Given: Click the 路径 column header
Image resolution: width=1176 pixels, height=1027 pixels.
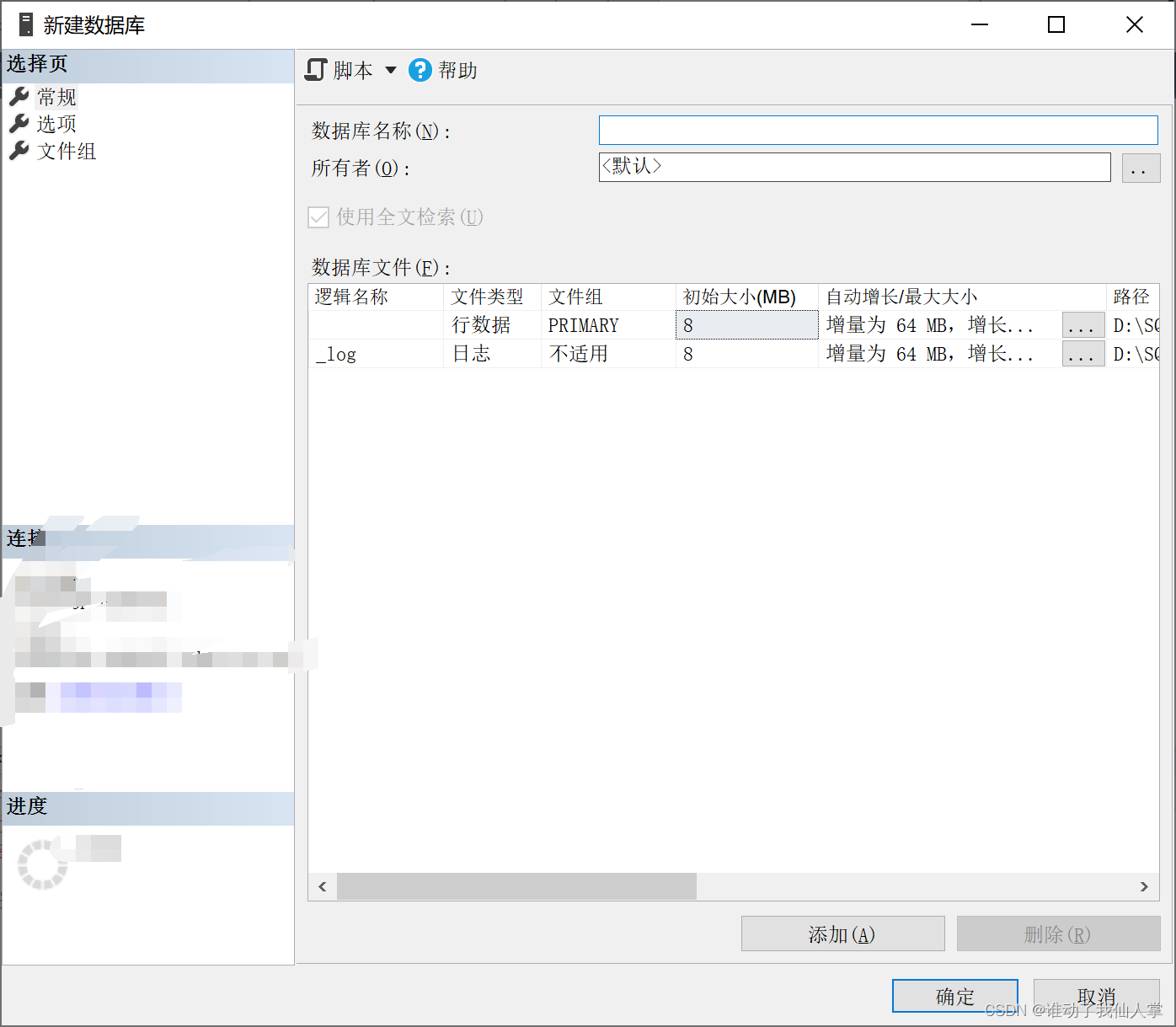Looking at the screenshot, I should click(1132, 297).
